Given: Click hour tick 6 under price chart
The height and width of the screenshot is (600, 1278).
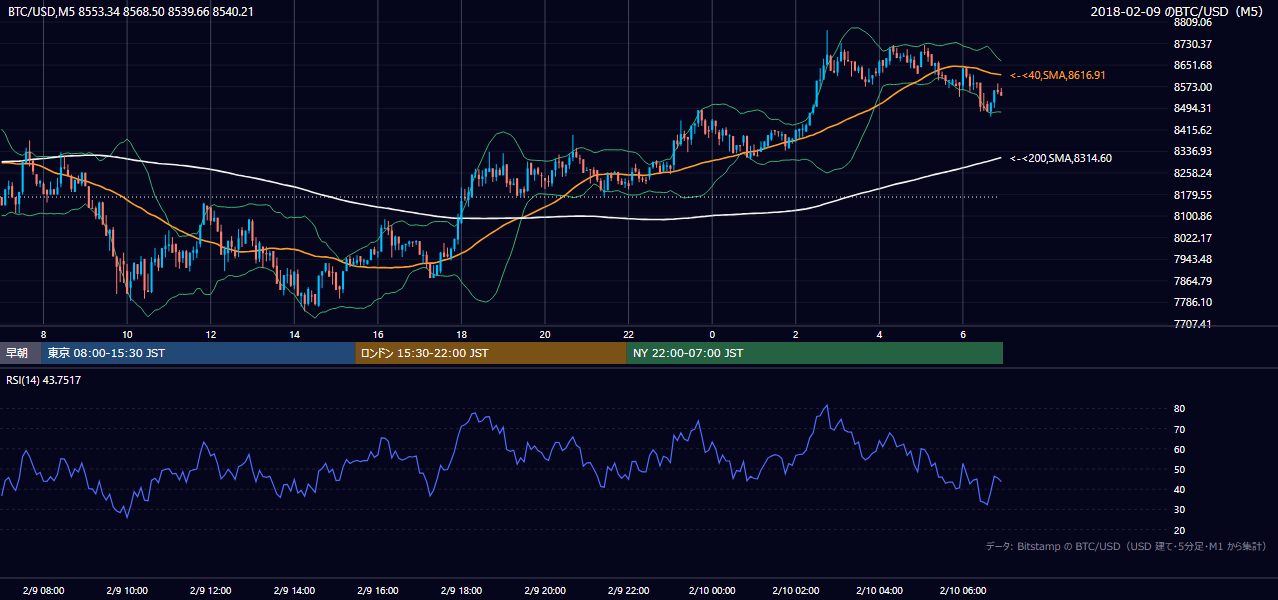Looking at the screenshot, I should click(x=962, y=334).
